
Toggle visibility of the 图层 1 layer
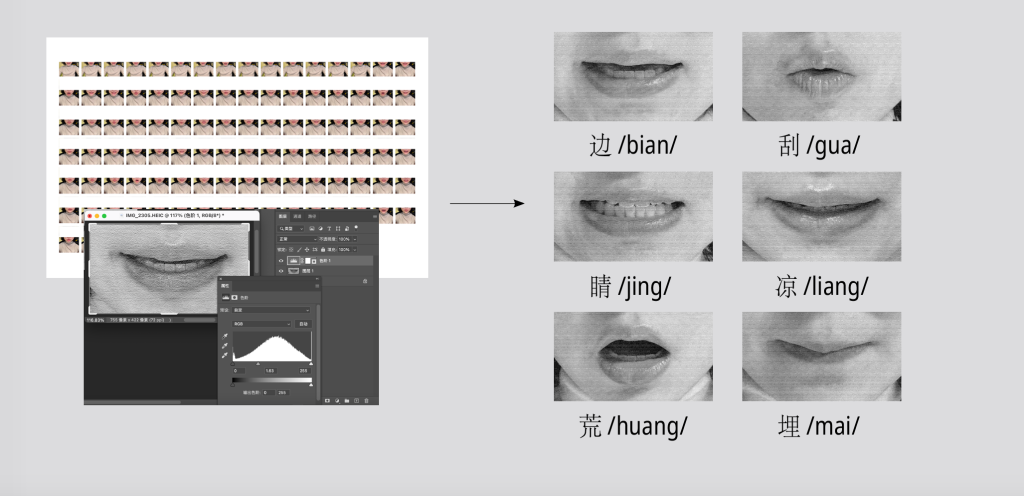pyautogui.click(x=281, y=271)
